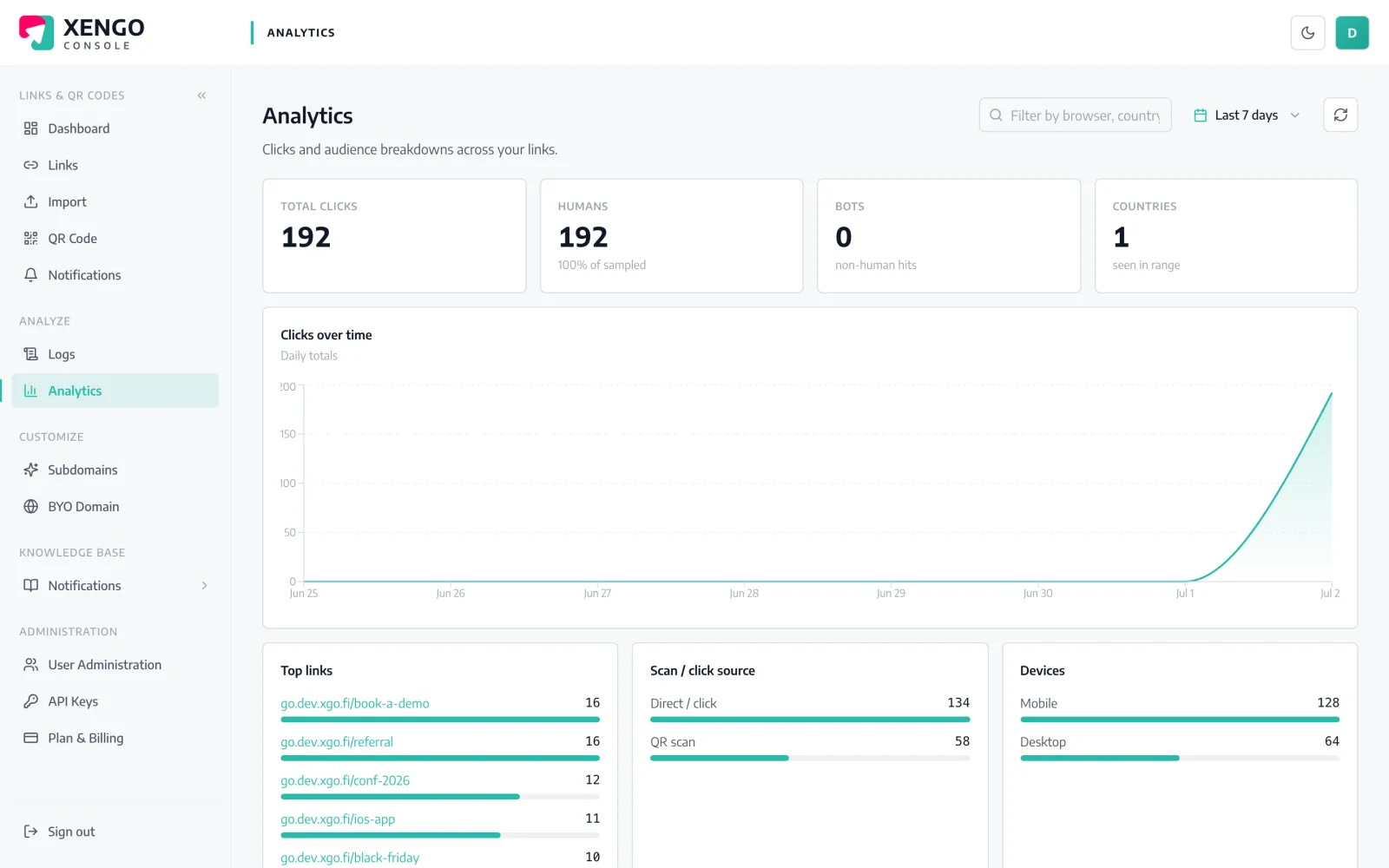1389x868 pixels.
Task: Click the calendar icon in date range
Action: point(1201,115)
